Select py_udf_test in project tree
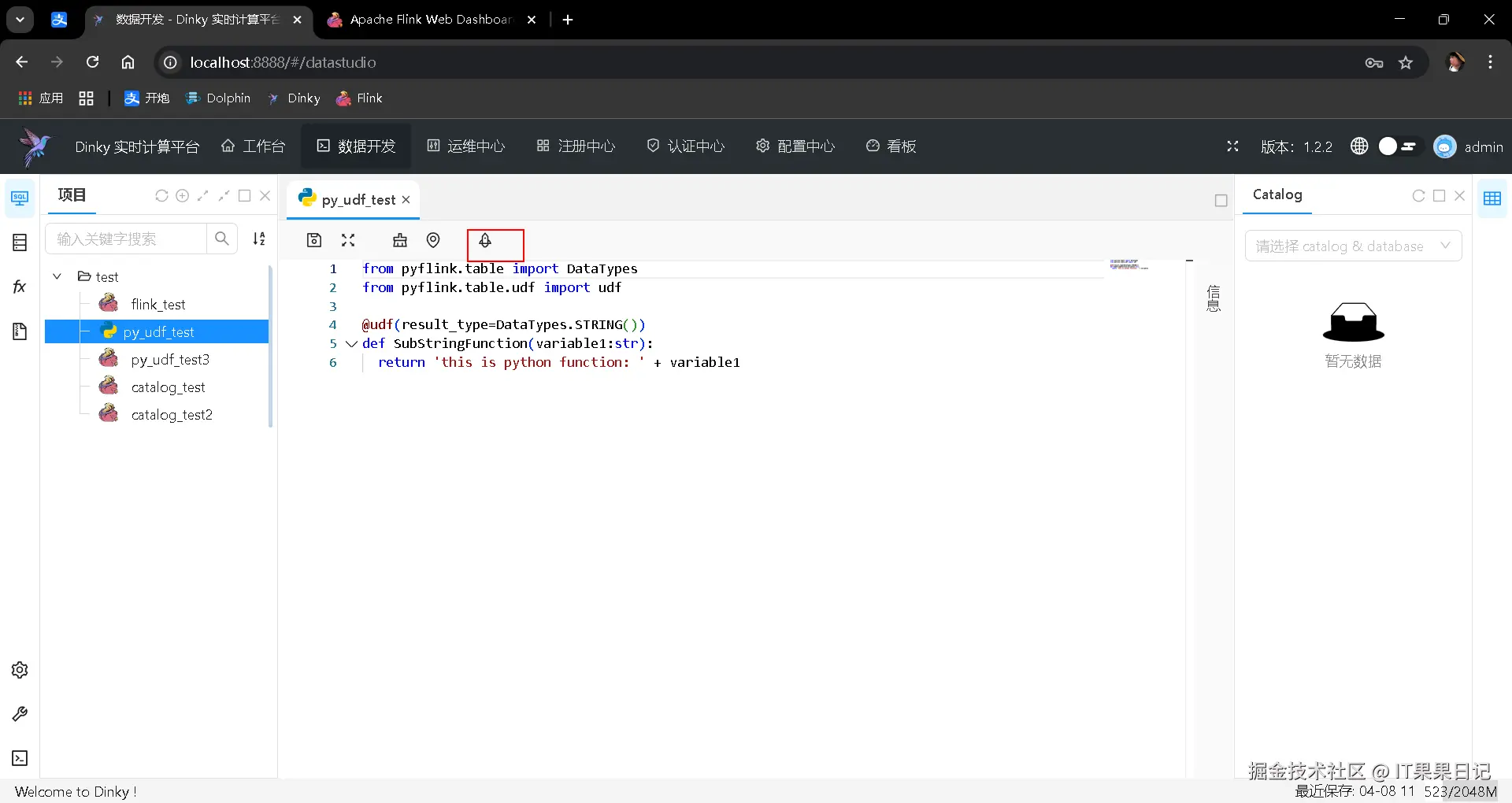Image resolution: width=1512 pixels, height=803 pixels. point(157,332)
